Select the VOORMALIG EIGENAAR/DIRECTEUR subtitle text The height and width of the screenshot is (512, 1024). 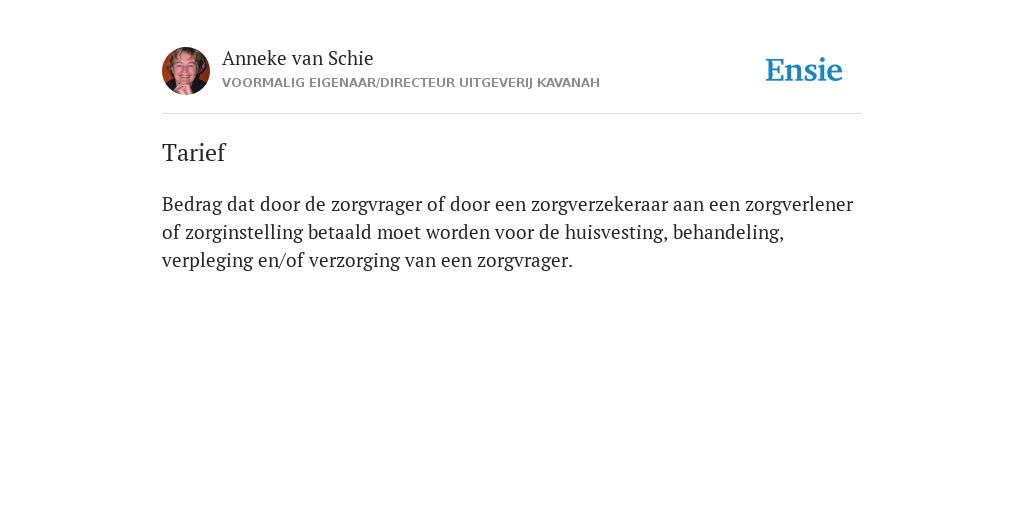(338, 83)
